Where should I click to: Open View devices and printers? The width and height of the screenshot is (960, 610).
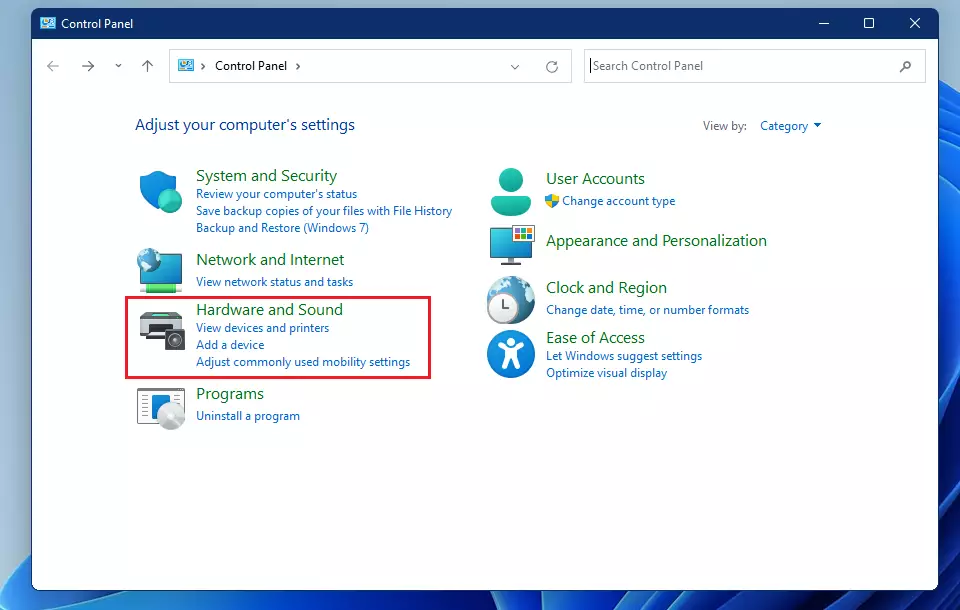[x=263, y=328]
